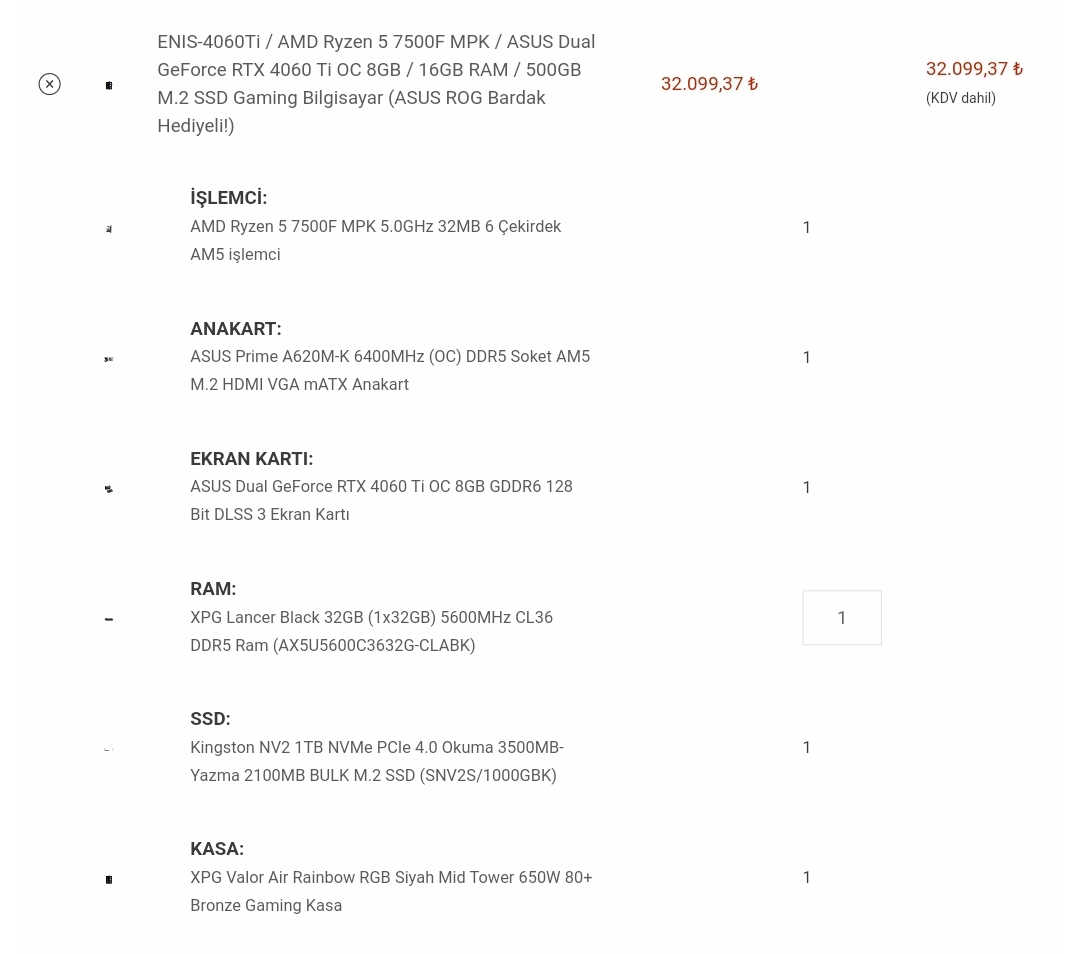Focus the RAM quantity input box
Screen dimensions: 1080x954
coord(842,618)
